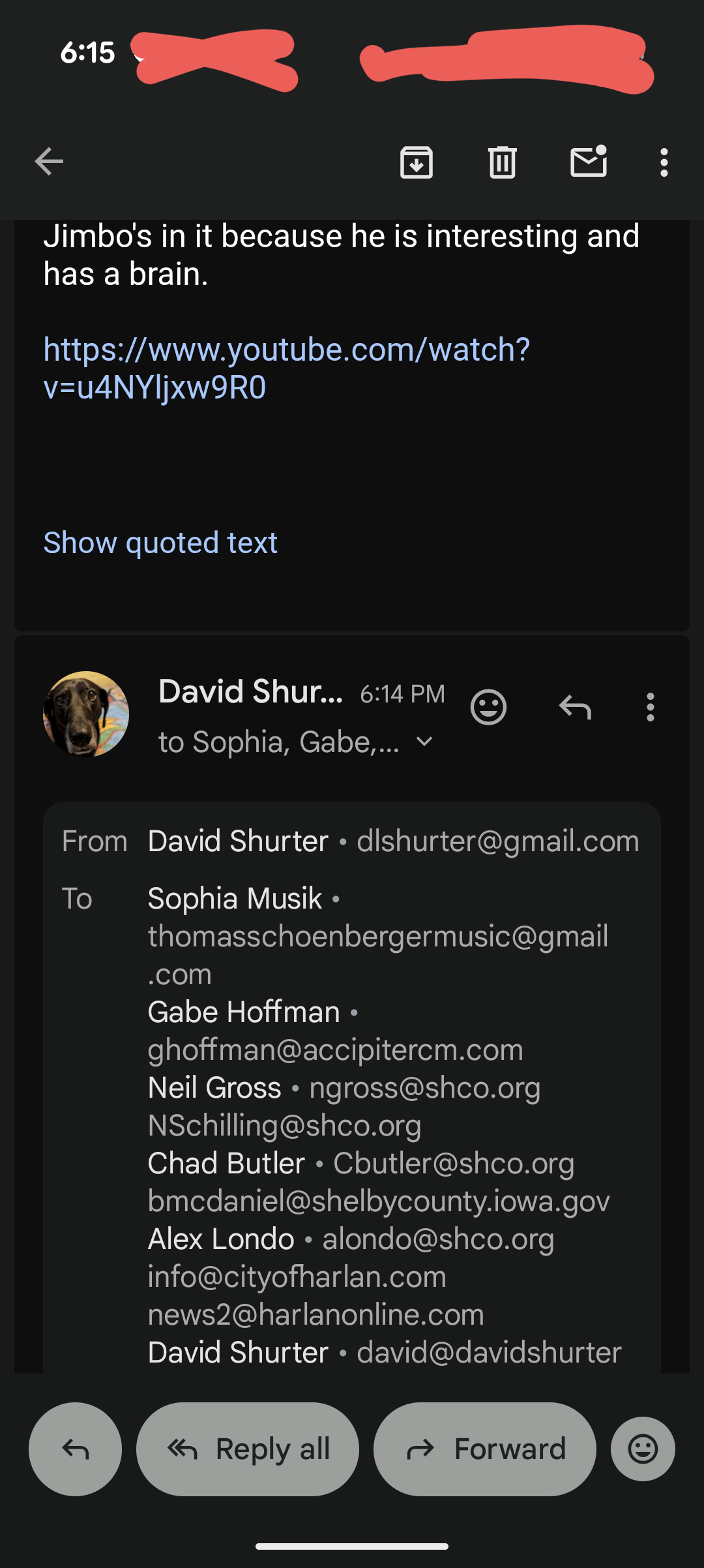Forward this email
This screenshot has height=1568, width=704.
tap(485, 1449)
